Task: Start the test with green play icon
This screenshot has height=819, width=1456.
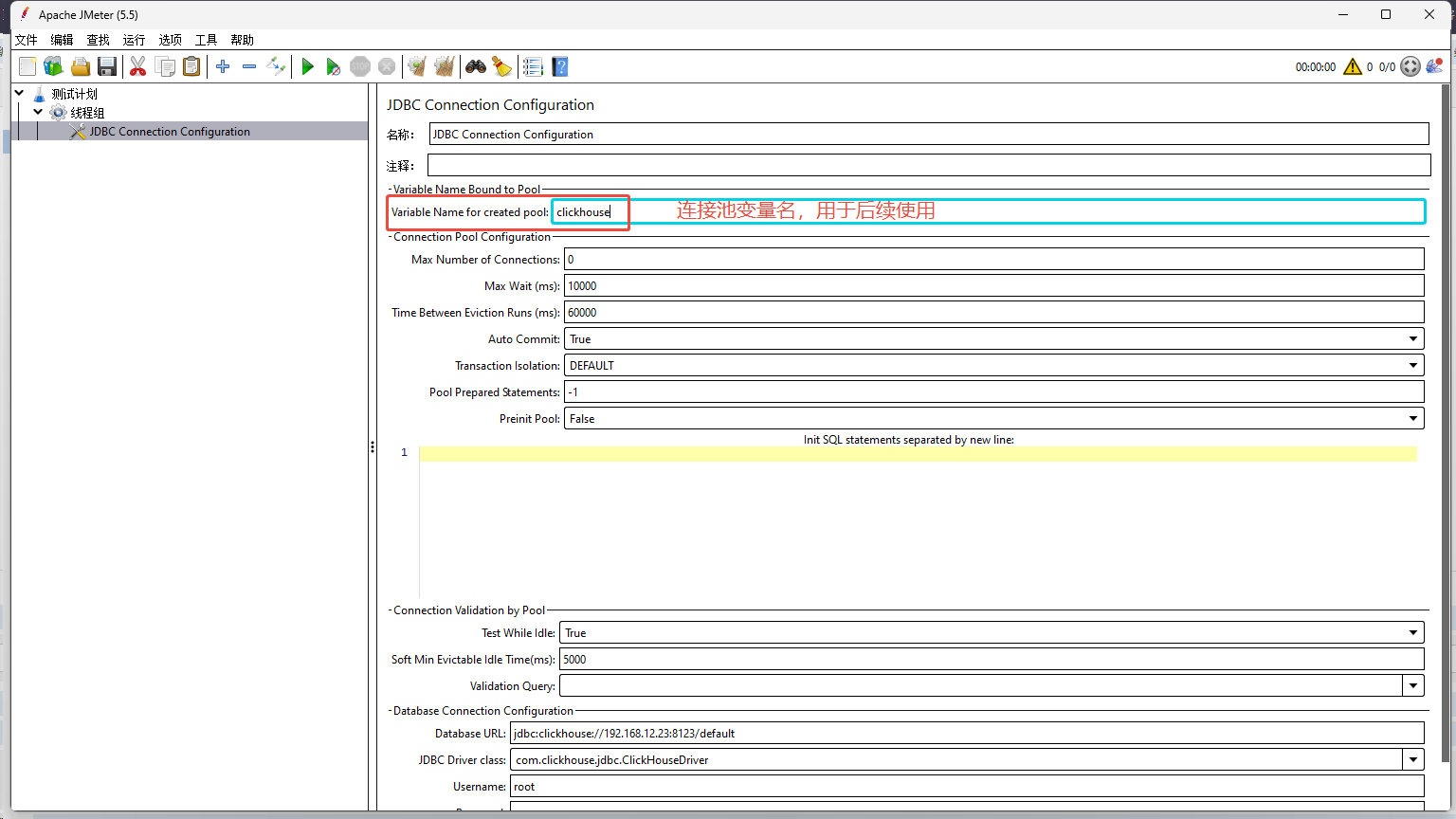Action: click(x=307, y=66)
